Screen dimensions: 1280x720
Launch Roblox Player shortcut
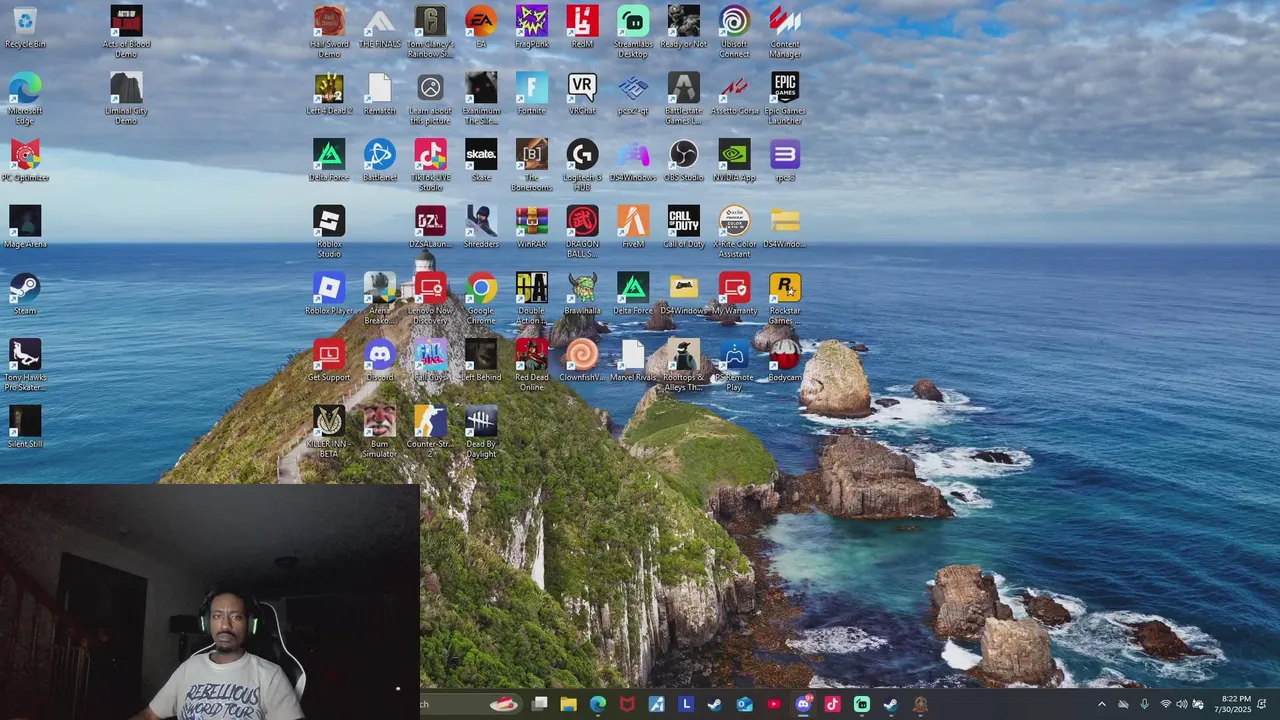[x=329, y=294]
